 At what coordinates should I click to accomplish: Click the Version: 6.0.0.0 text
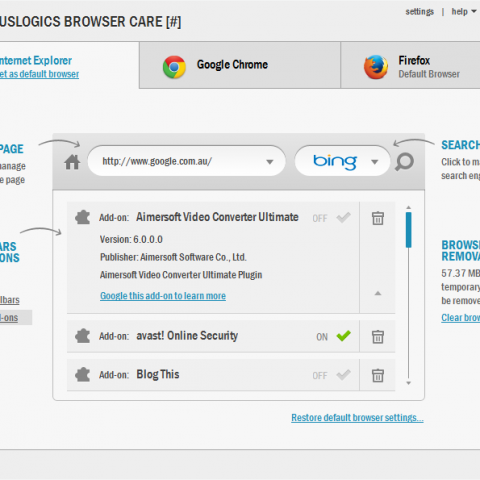pos(131,239)
